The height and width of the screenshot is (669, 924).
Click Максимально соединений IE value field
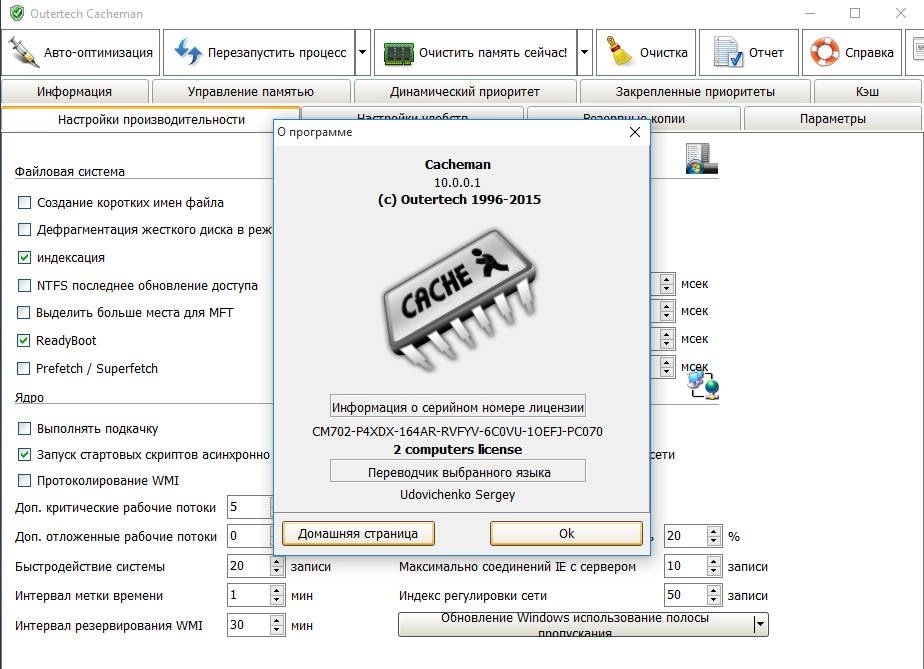click(685, 566)
